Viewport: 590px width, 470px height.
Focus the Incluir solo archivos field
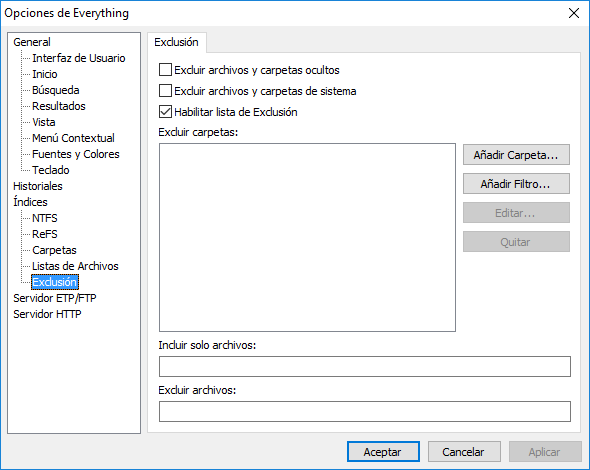[365, 367]
